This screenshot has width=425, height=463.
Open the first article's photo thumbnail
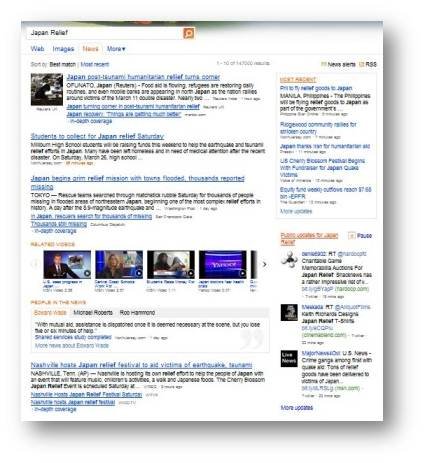coord(47,90)
